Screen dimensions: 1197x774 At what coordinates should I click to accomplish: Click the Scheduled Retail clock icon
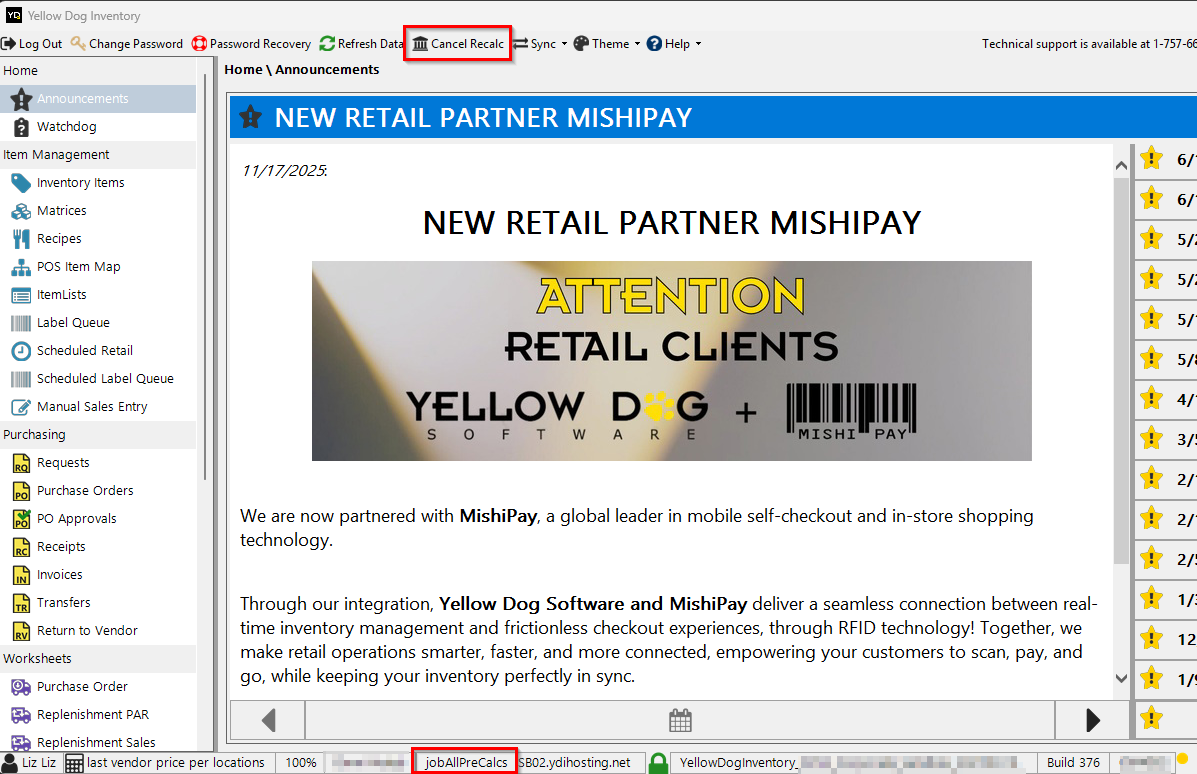21,351
